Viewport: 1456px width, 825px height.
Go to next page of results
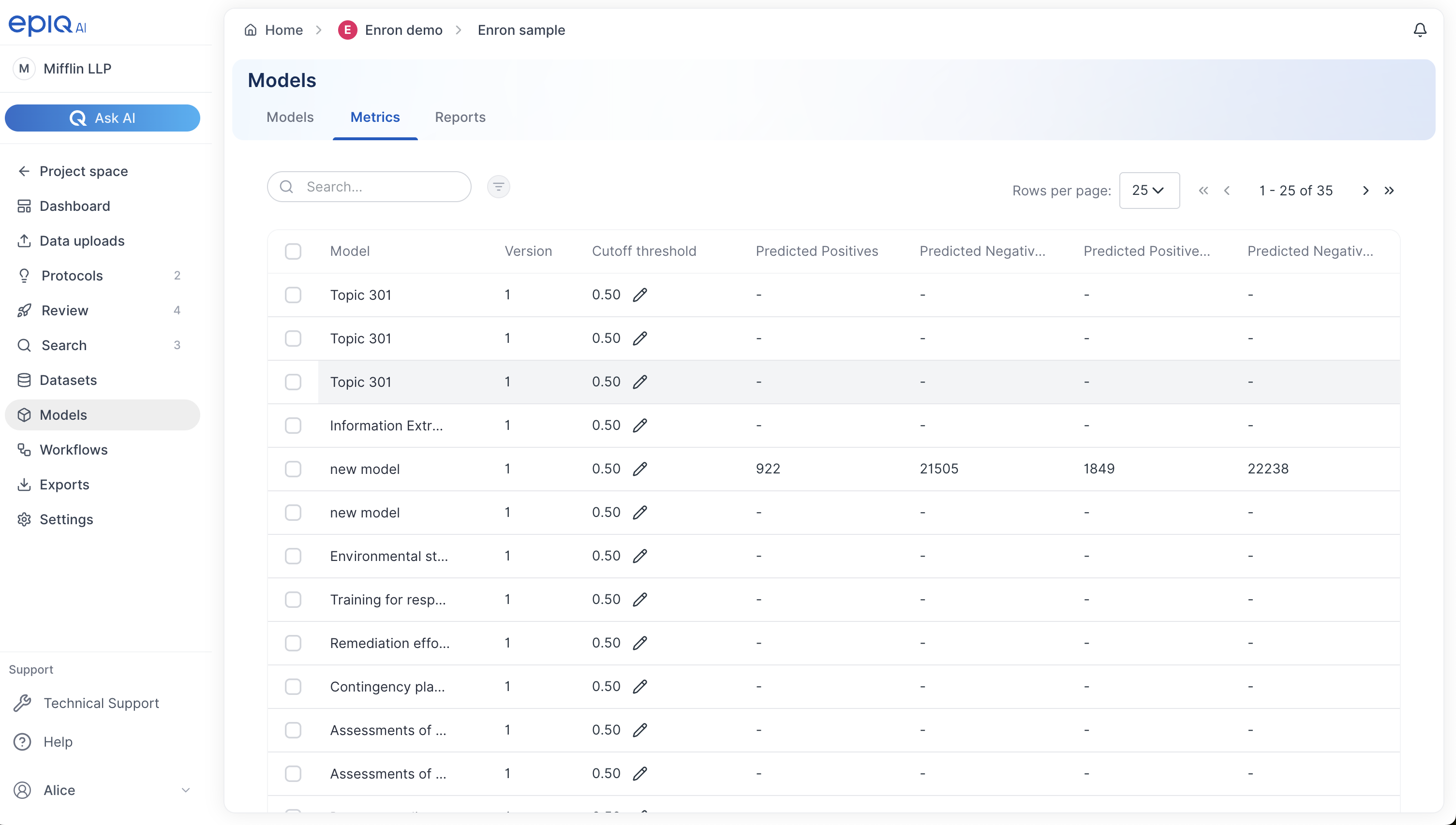(x=1366, y=191)
